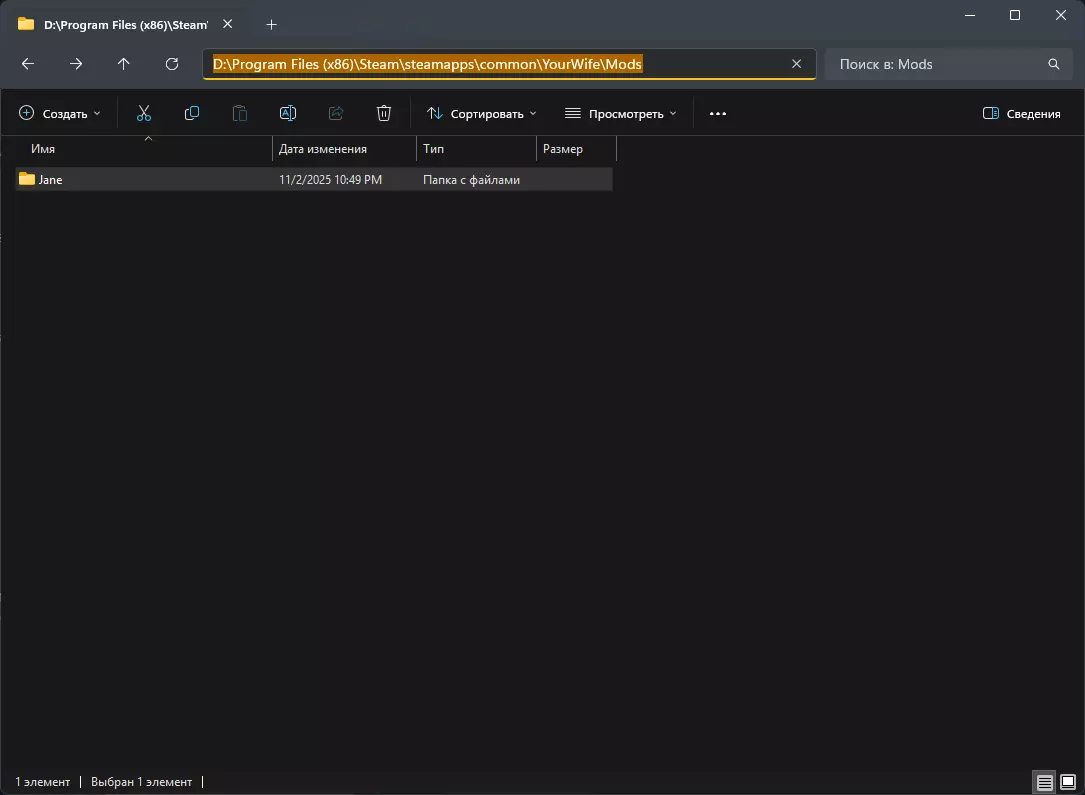Go forward in folder history
1085x795 pixels.
(76, 64)
